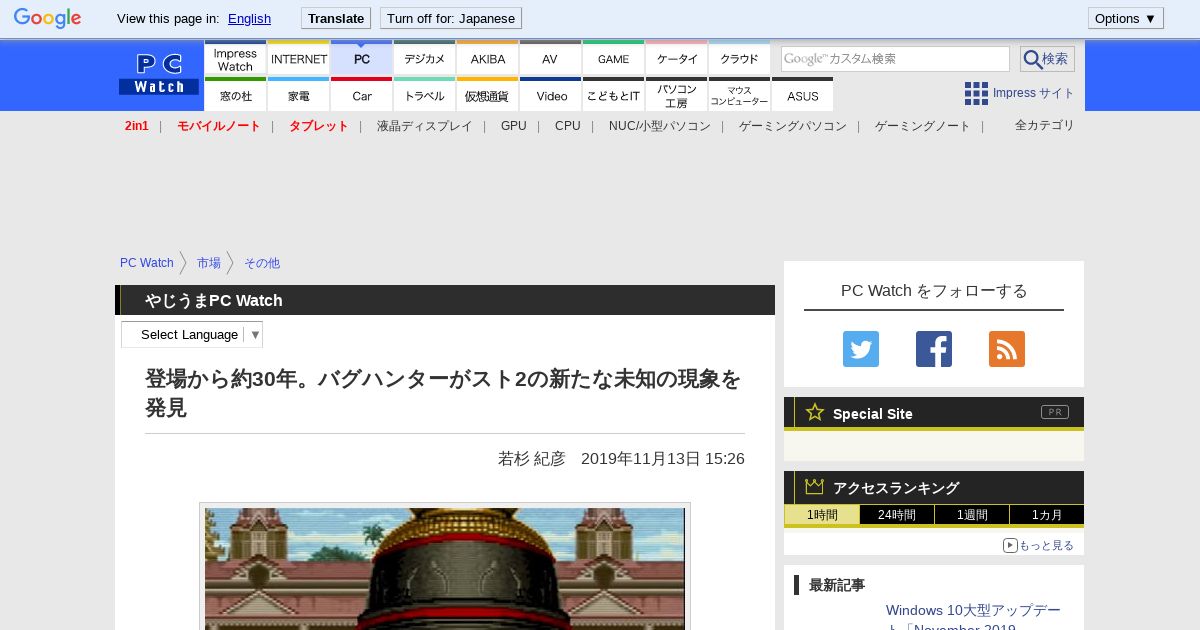This screenshot has height=630, width=1200.
Task: Open the Car tab
Action: pos(362,95)
